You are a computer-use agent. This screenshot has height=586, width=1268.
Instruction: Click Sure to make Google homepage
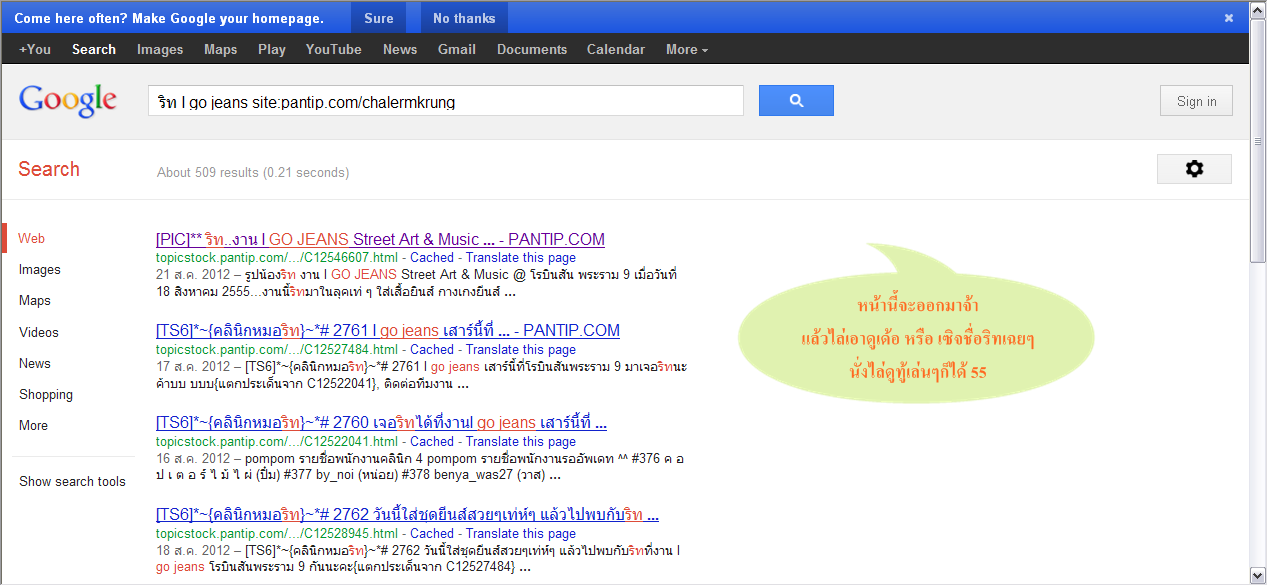pos(379,18)
